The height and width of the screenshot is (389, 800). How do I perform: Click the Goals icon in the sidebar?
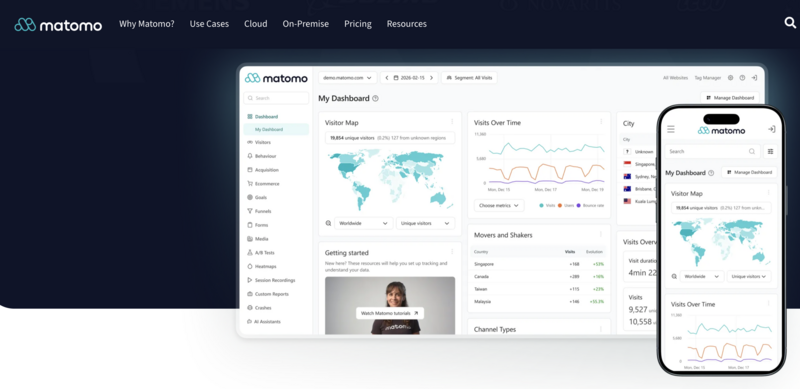pos(249,197)
